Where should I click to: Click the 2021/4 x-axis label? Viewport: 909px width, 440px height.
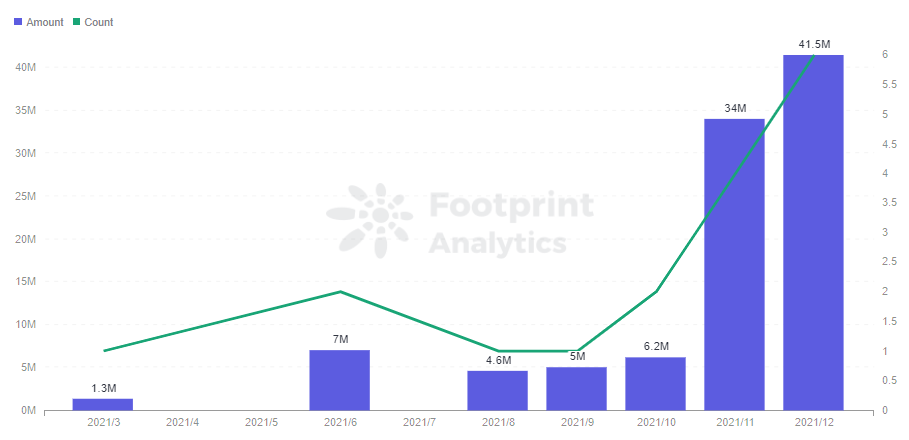tap(182, 423)
